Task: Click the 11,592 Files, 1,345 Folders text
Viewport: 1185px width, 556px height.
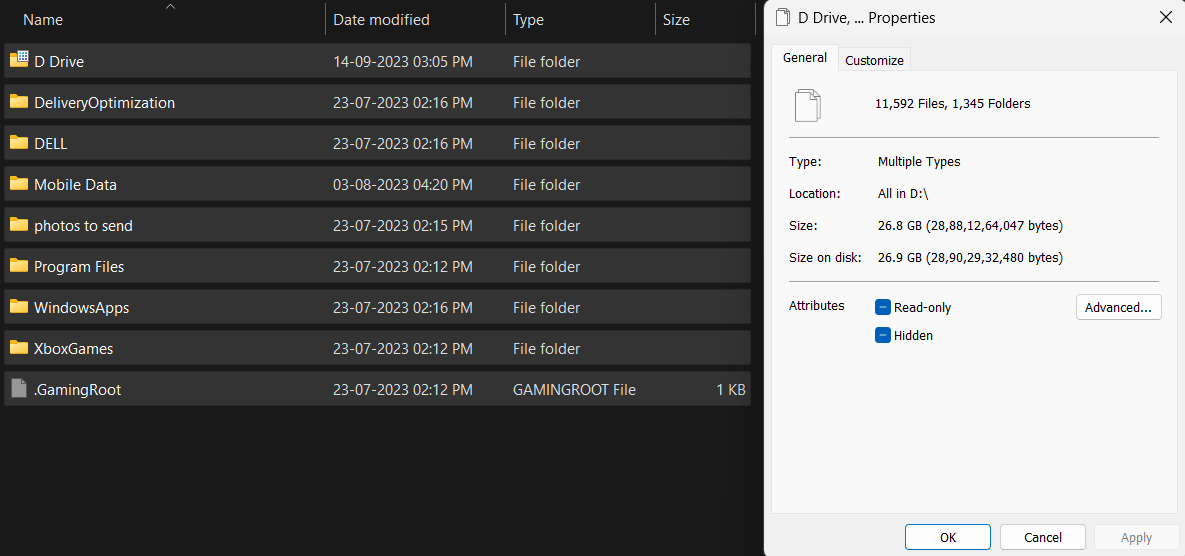Action: point(952,103)
